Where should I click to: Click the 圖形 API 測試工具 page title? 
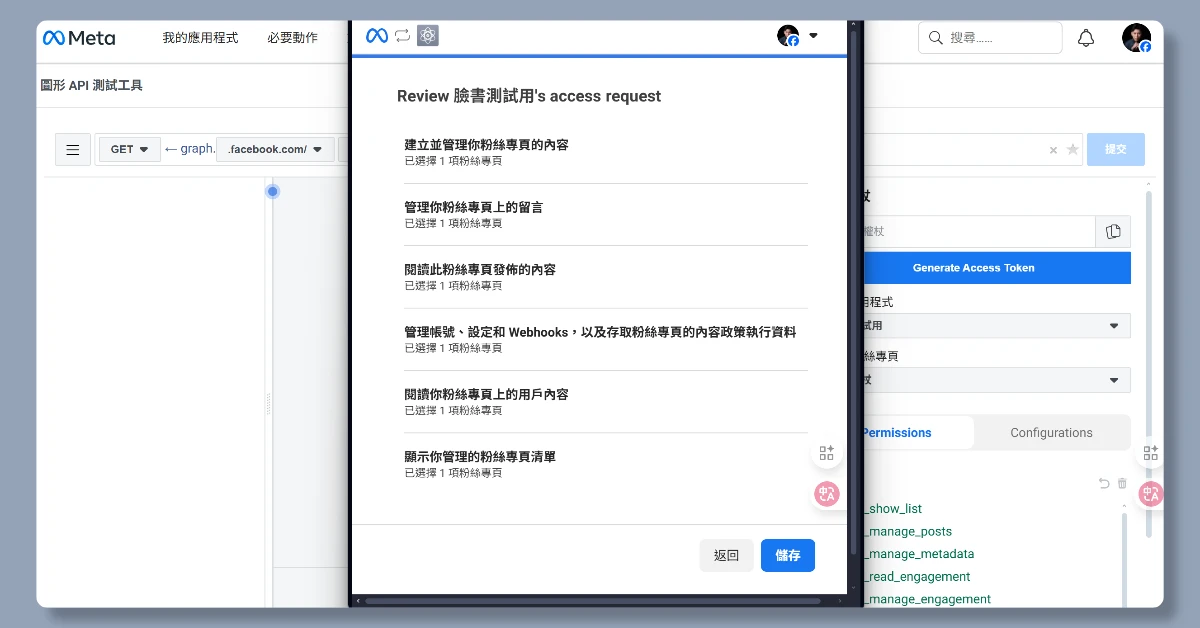91,86
